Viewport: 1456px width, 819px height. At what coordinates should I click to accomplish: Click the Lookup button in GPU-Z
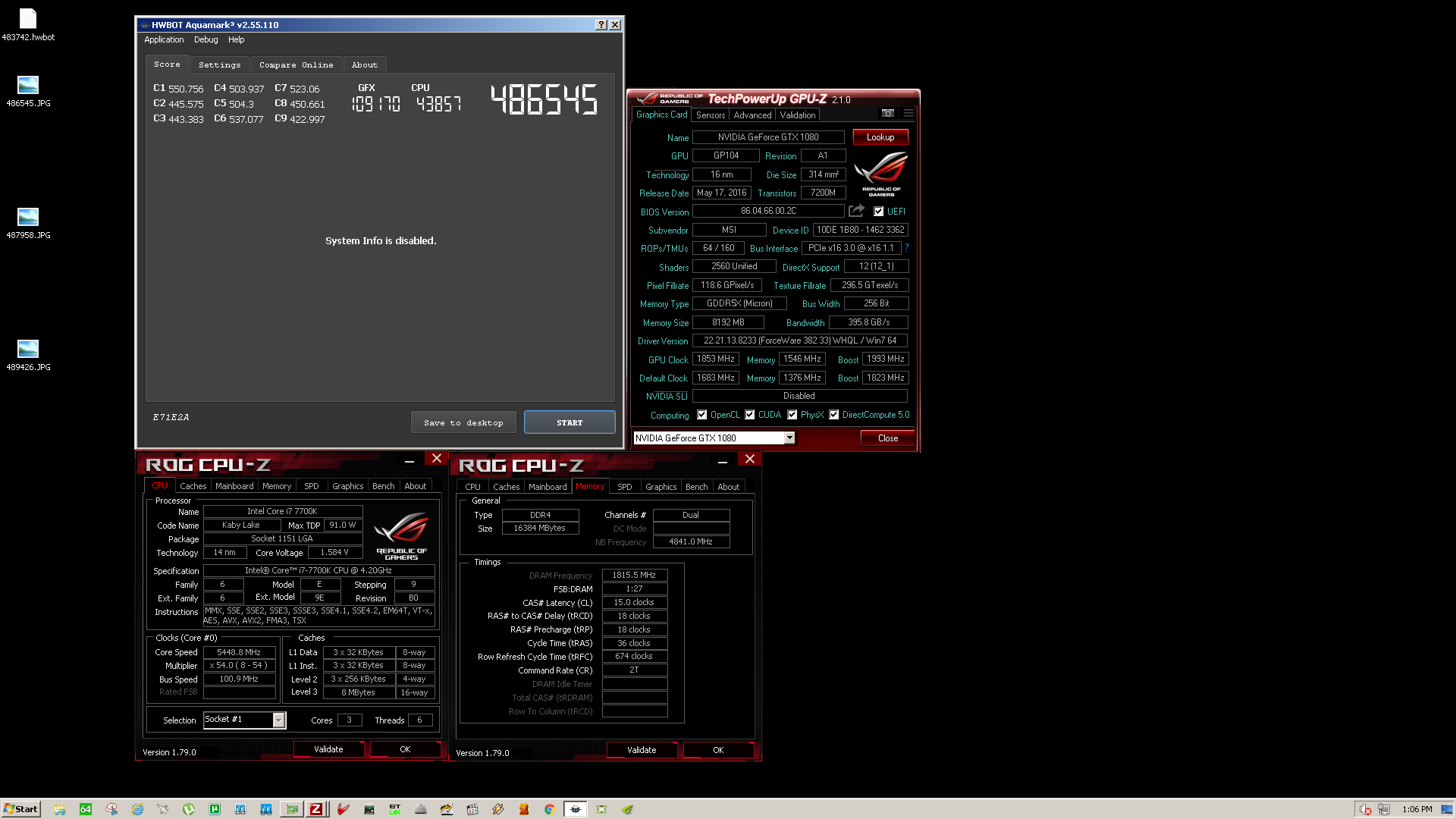[x=880, y=137]
